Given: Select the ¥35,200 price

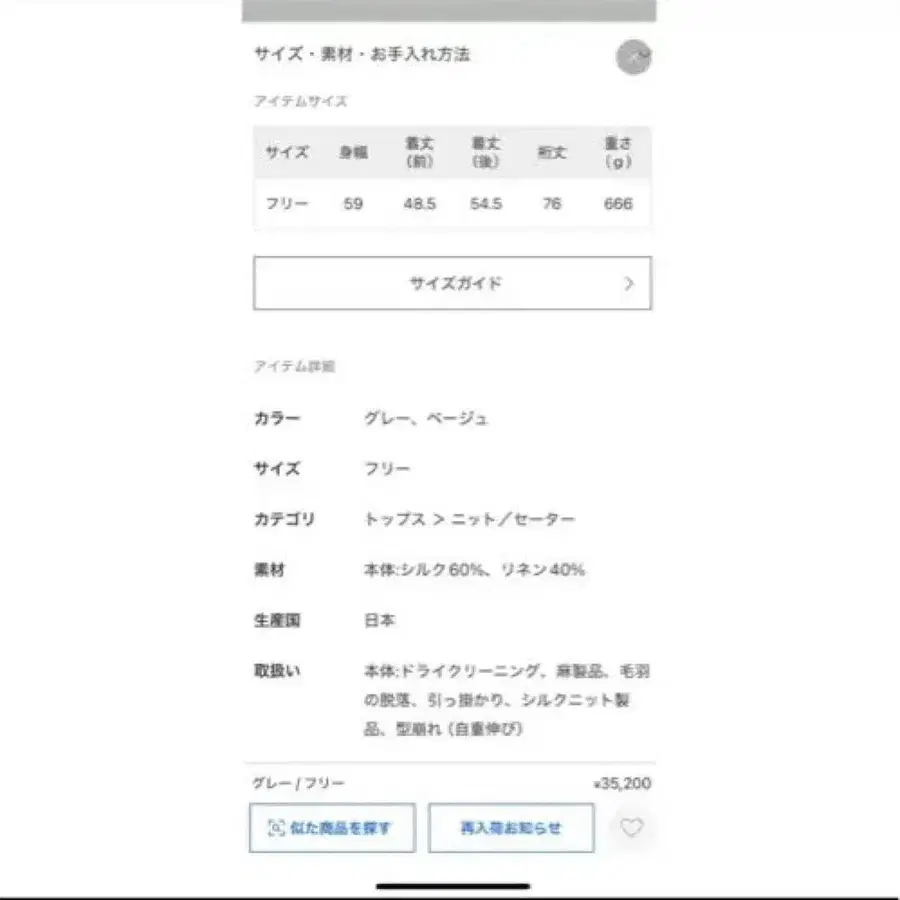Looking at the screenshot, I should pos(622,783).
